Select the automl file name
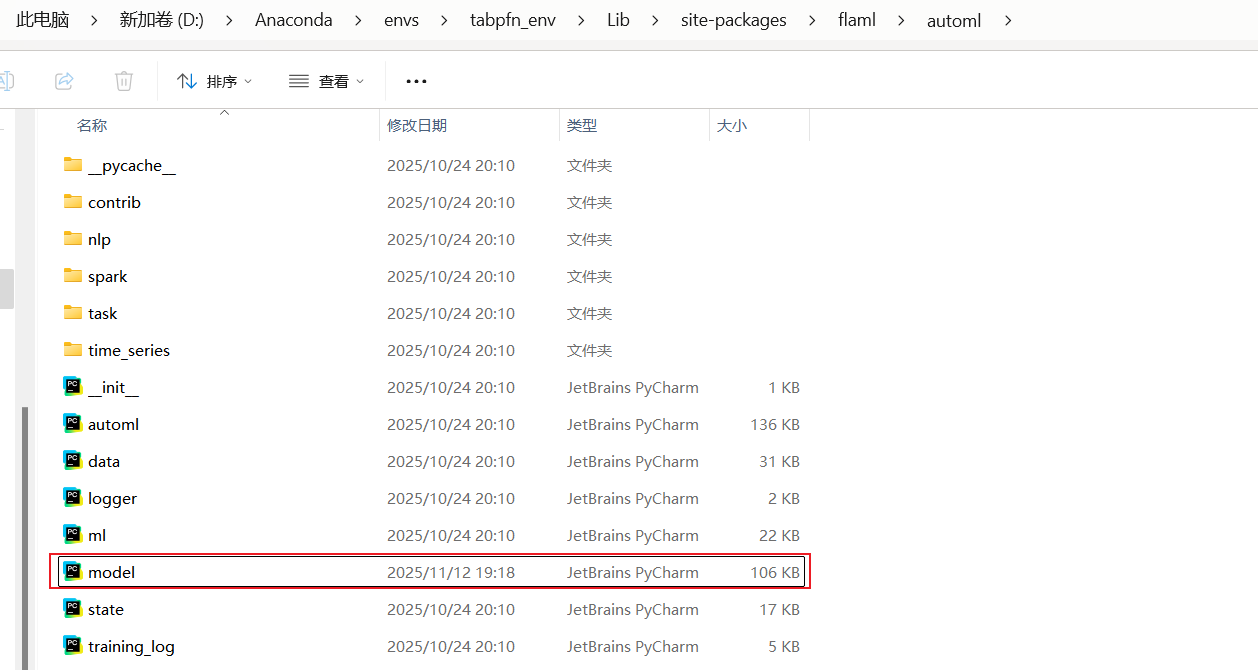Screen dimensions: 1258x670 113,424
